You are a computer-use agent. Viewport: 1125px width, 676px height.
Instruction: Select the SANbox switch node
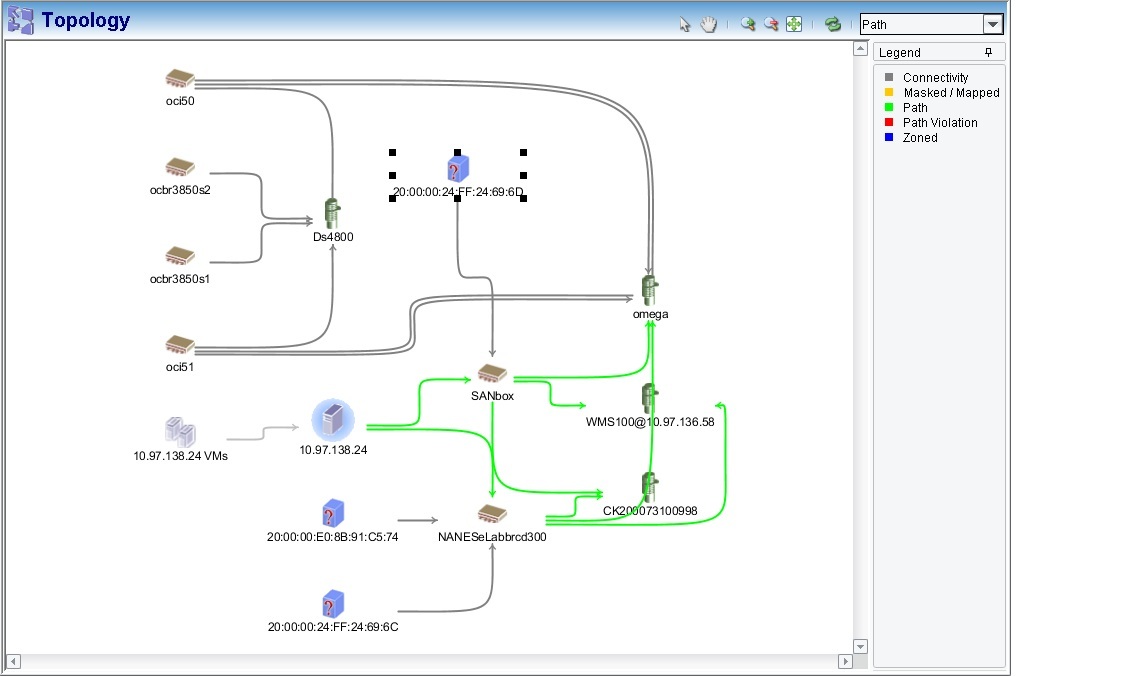point(491,374)
